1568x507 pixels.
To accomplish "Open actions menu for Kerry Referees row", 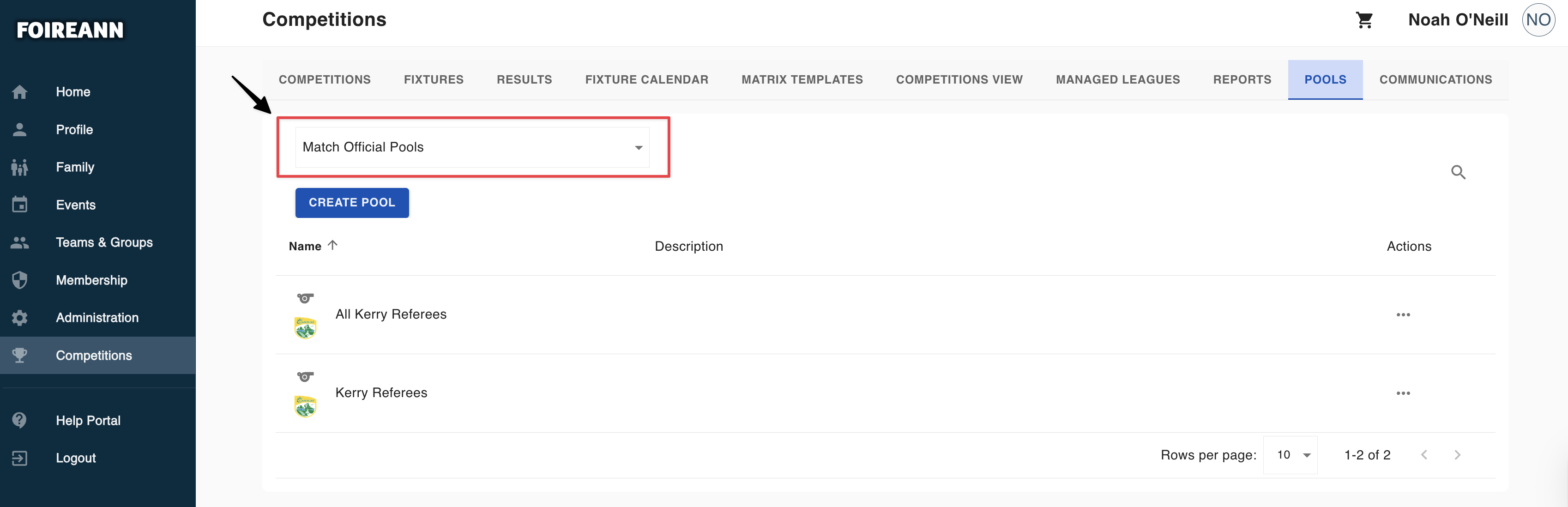I will [x=1403, y=393].
